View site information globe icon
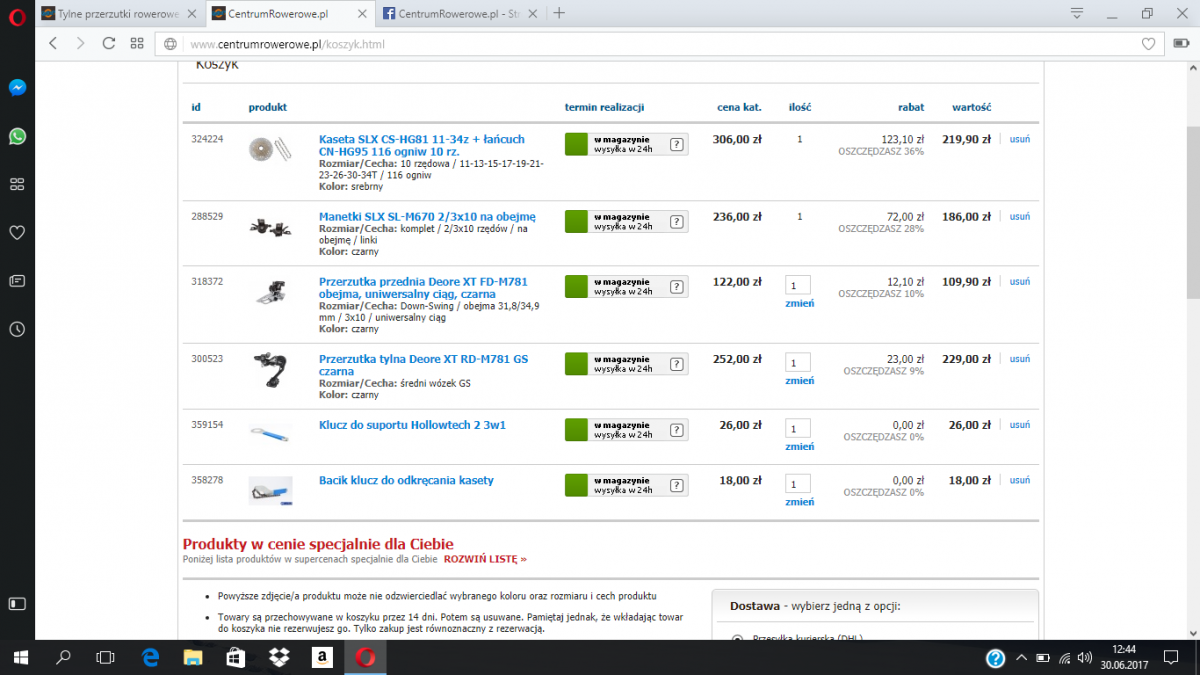 [171, 44]
